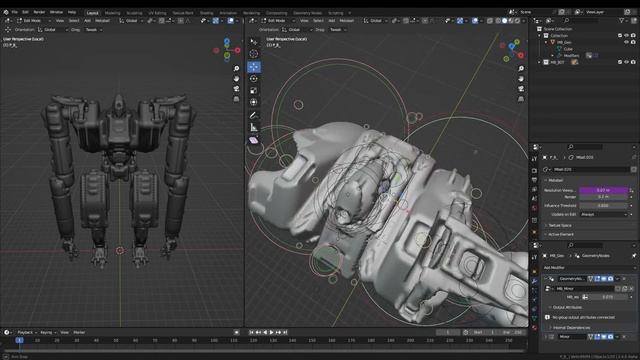Toggle camera view in right viewport
This screenshot has height=360, width=640.
coord(521,89)
